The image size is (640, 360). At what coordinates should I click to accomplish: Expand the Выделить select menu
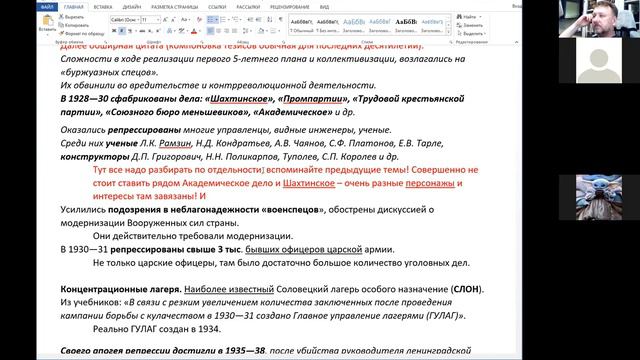(x=472, y=33)
